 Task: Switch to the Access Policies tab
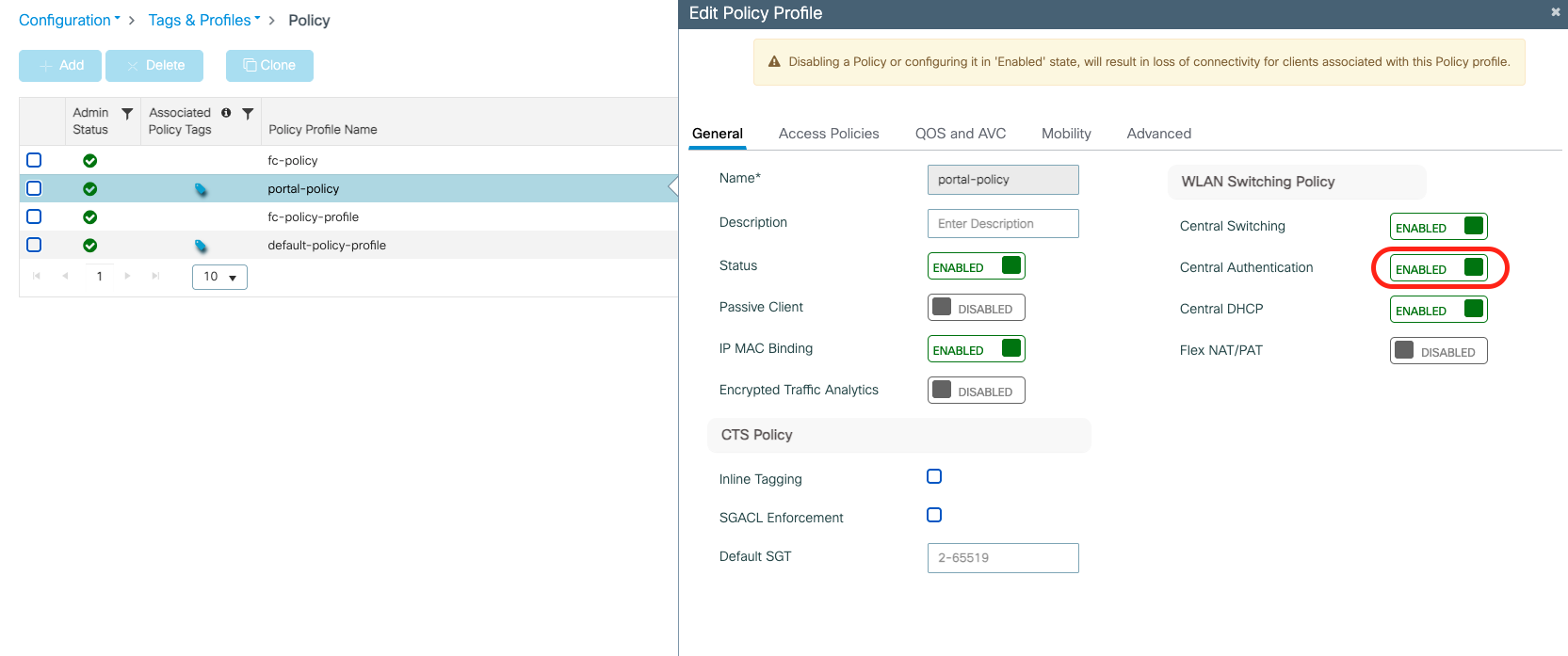829,134
